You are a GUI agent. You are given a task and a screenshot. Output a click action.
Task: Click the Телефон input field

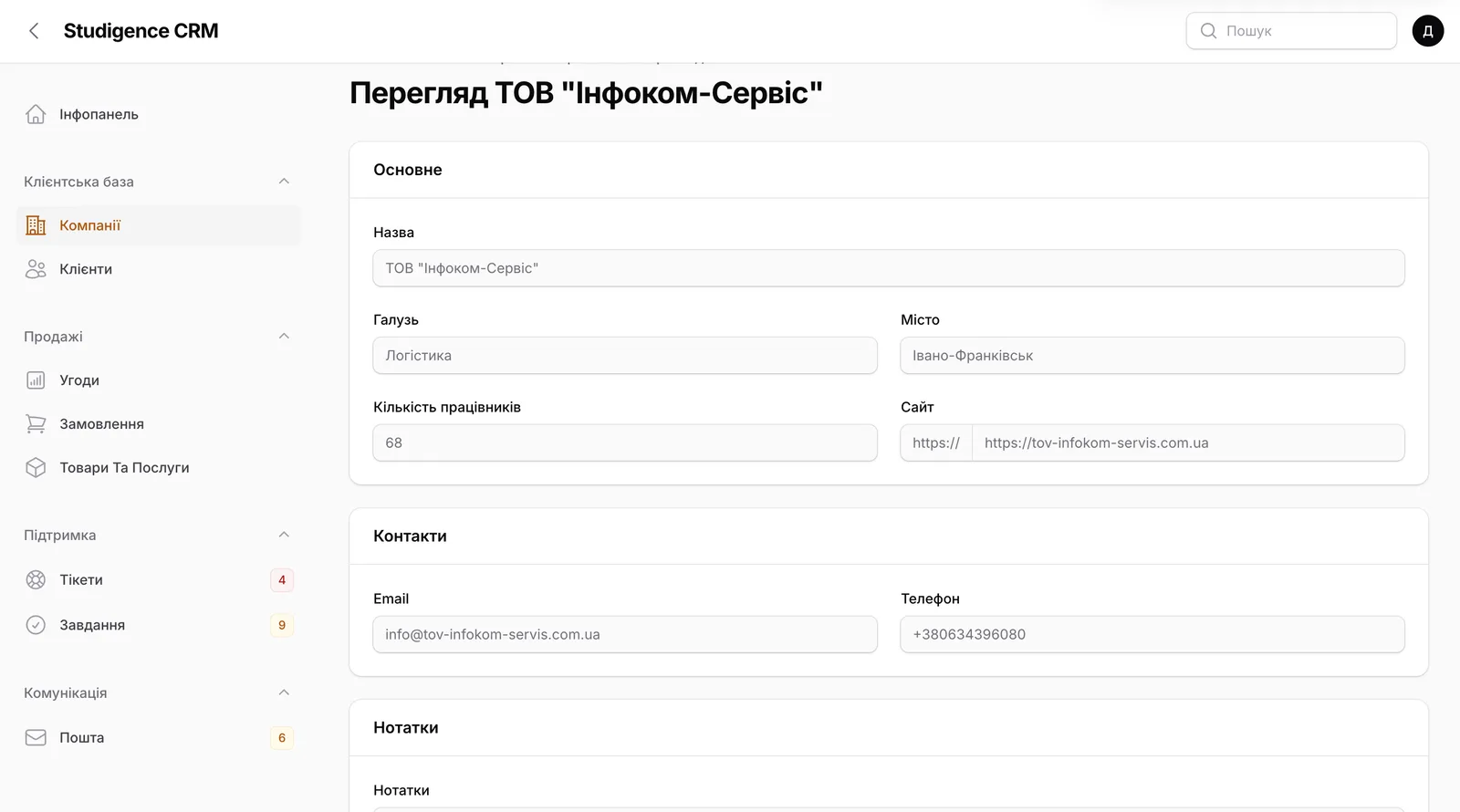pos(1152,634)
